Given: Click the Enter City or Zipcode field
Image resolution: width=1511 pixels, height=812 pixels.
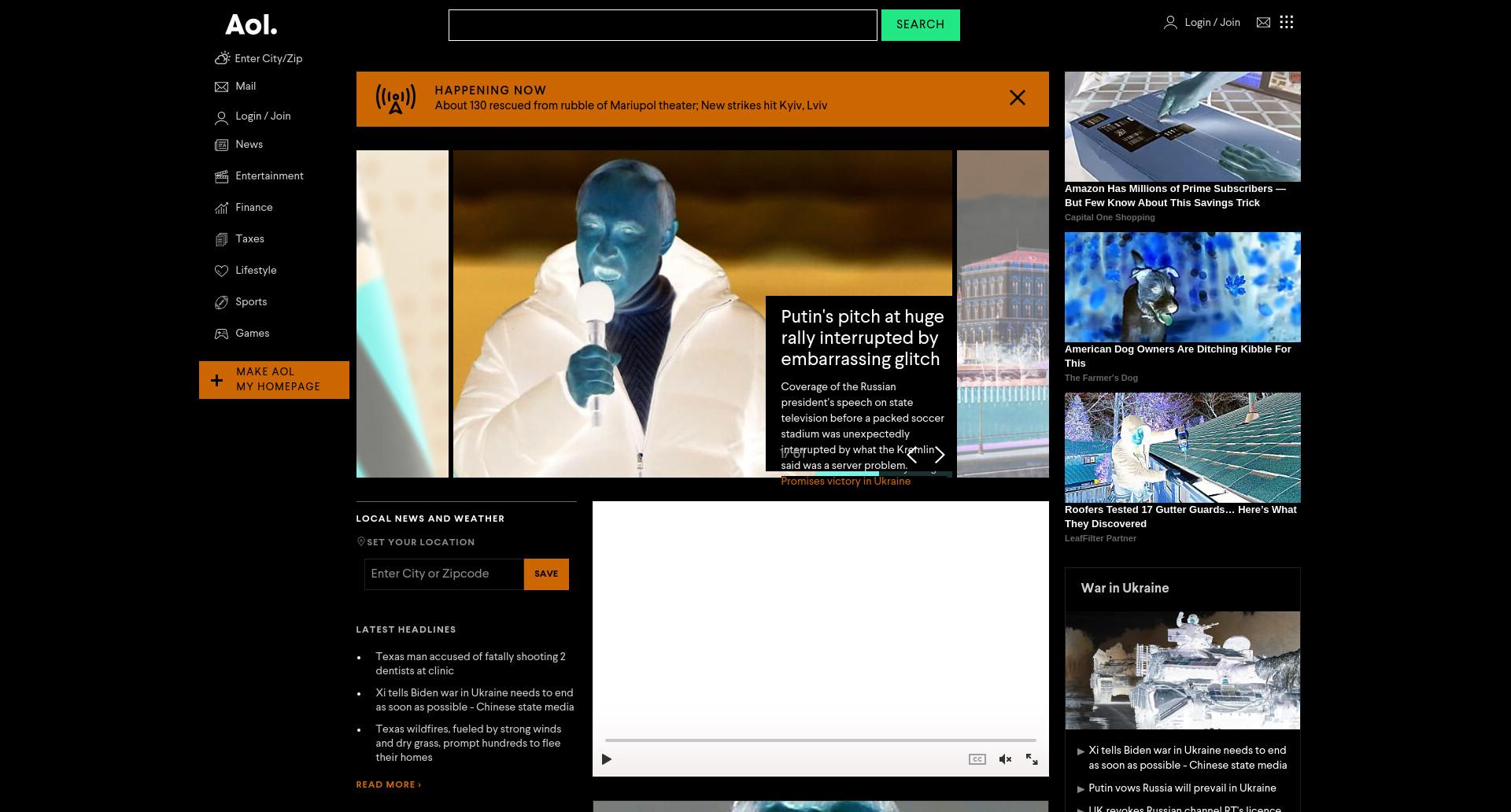Looking at the screenshot, I should (x=444, y=574).
